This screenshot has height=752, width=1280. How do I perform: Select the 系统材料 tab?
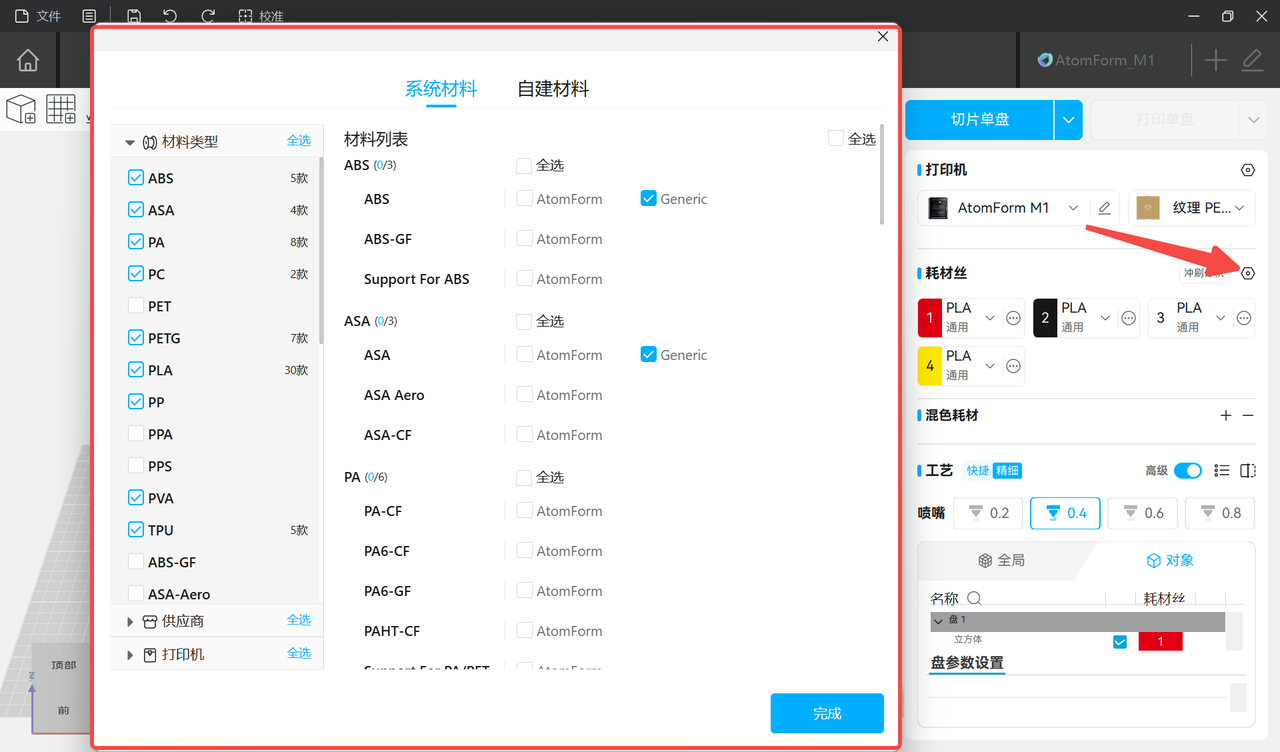click(x=441, y=89)
